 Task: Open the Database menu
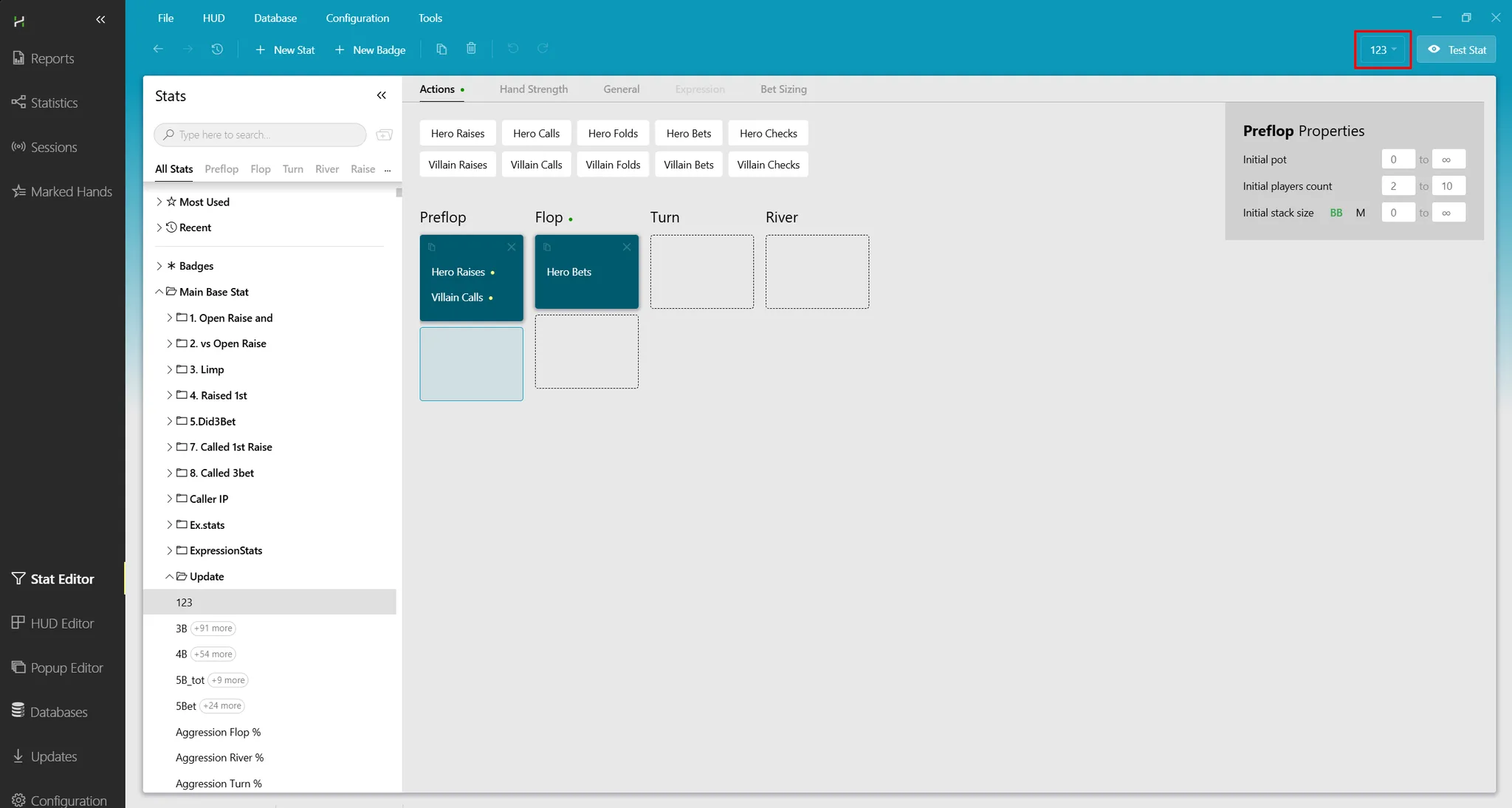point(275,18)
